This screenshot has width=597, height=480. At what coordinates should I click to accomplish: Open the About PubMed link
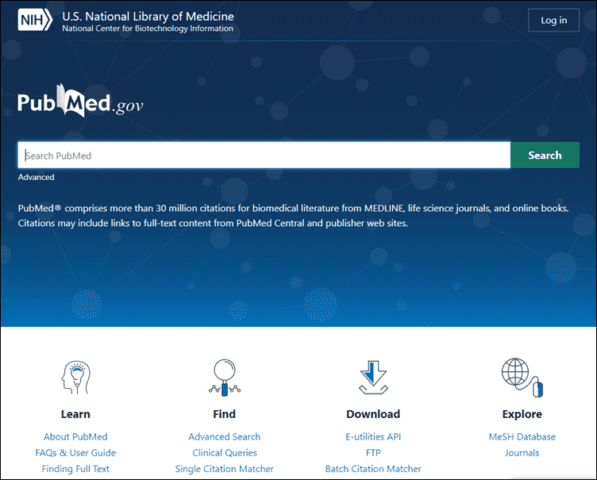point(75,437)
